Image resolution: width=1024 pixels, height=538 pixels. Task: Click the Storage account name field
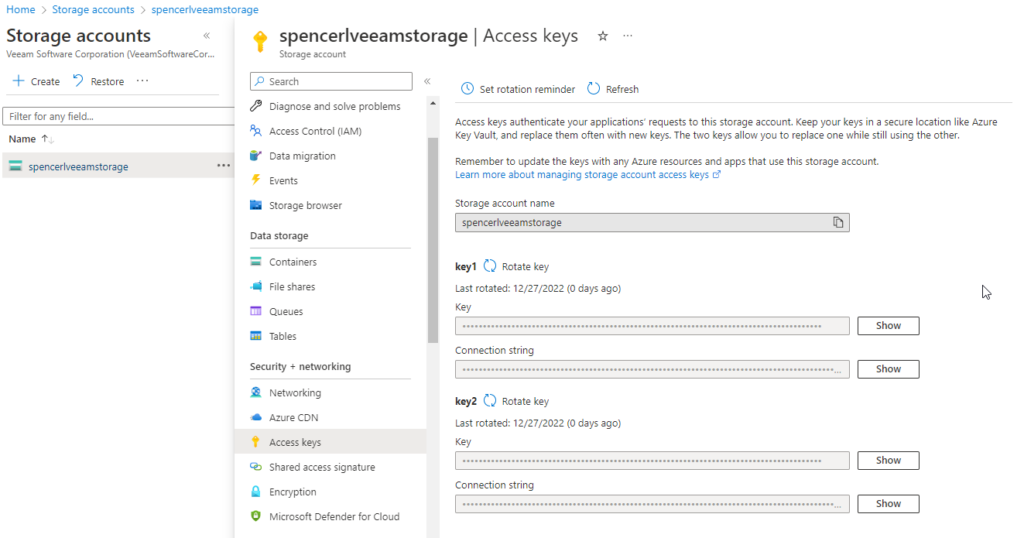(x=652, y=223)
